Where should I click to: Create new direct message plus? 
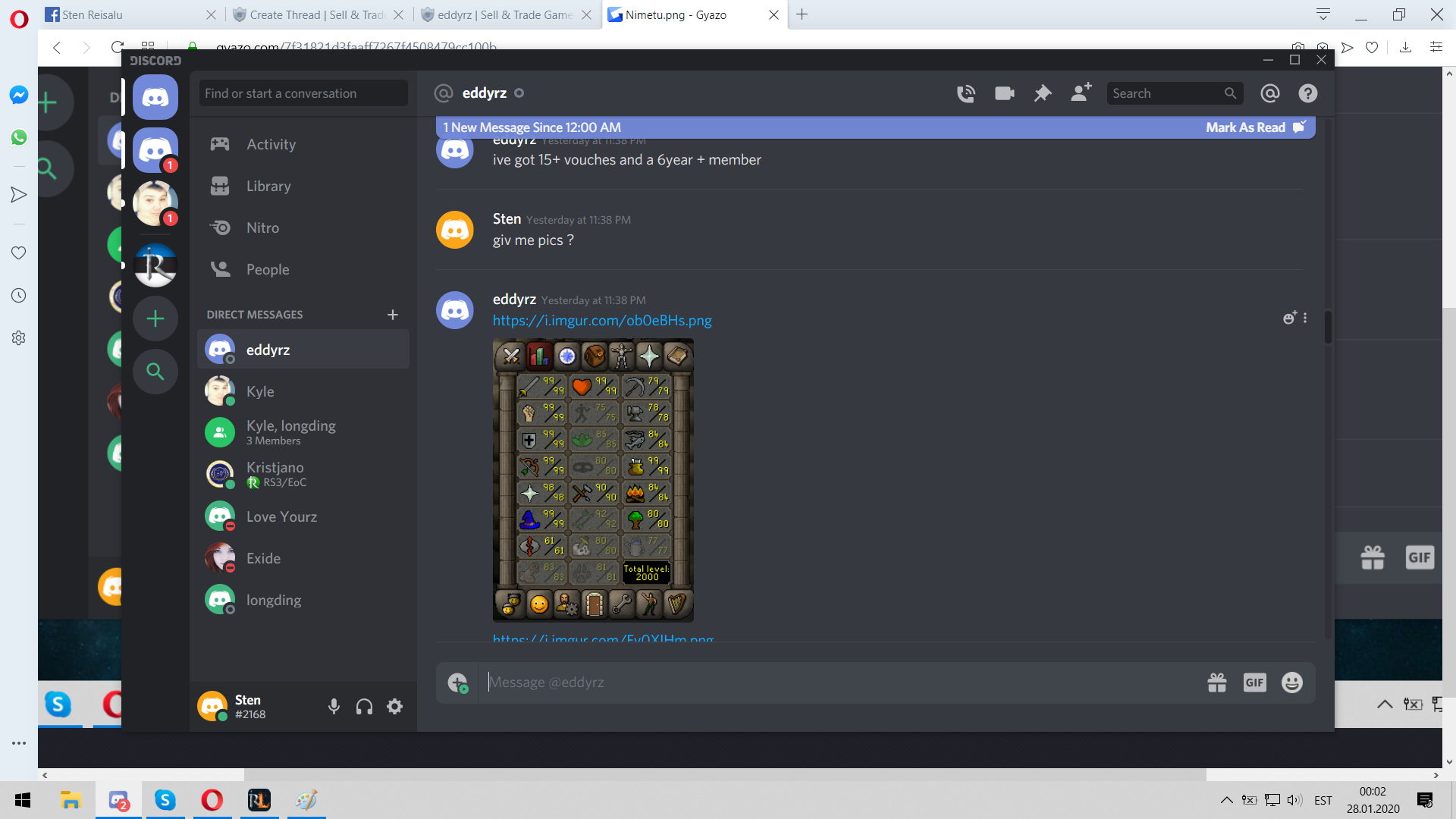(392, 315)
